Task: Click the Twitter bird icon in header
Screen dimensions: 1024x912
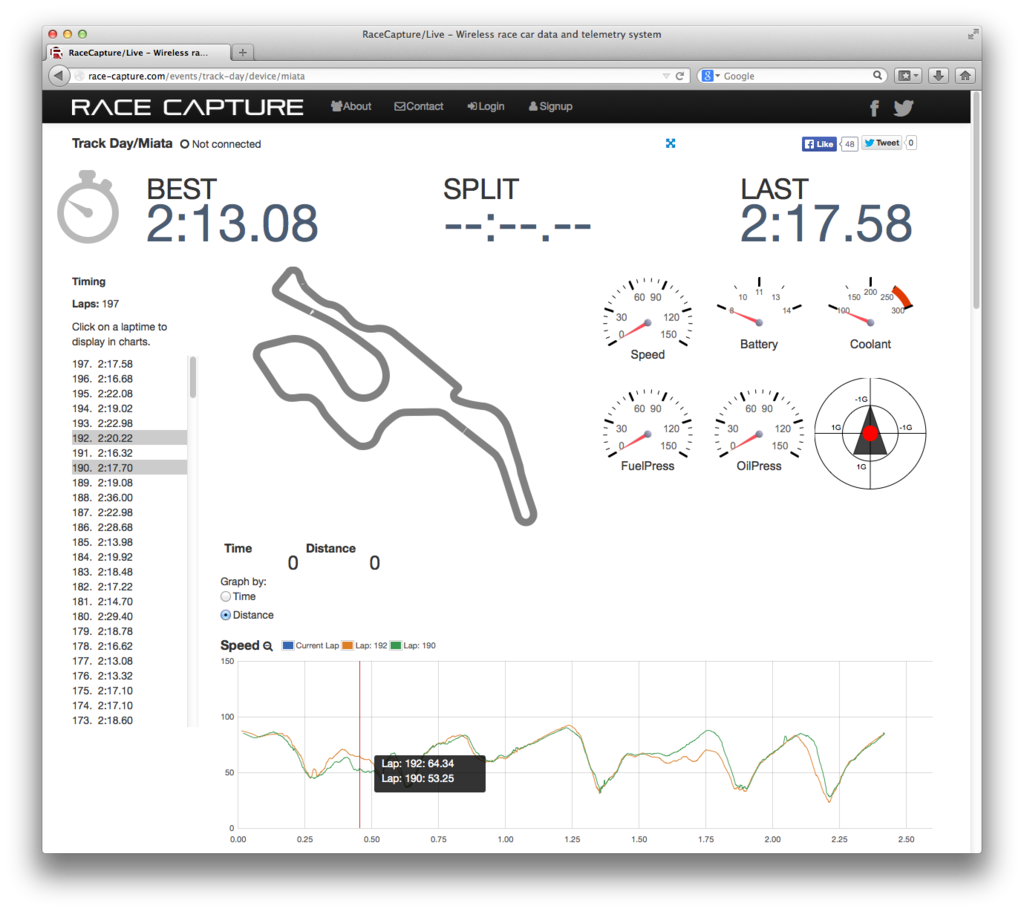Action: [x=903, y=108]
